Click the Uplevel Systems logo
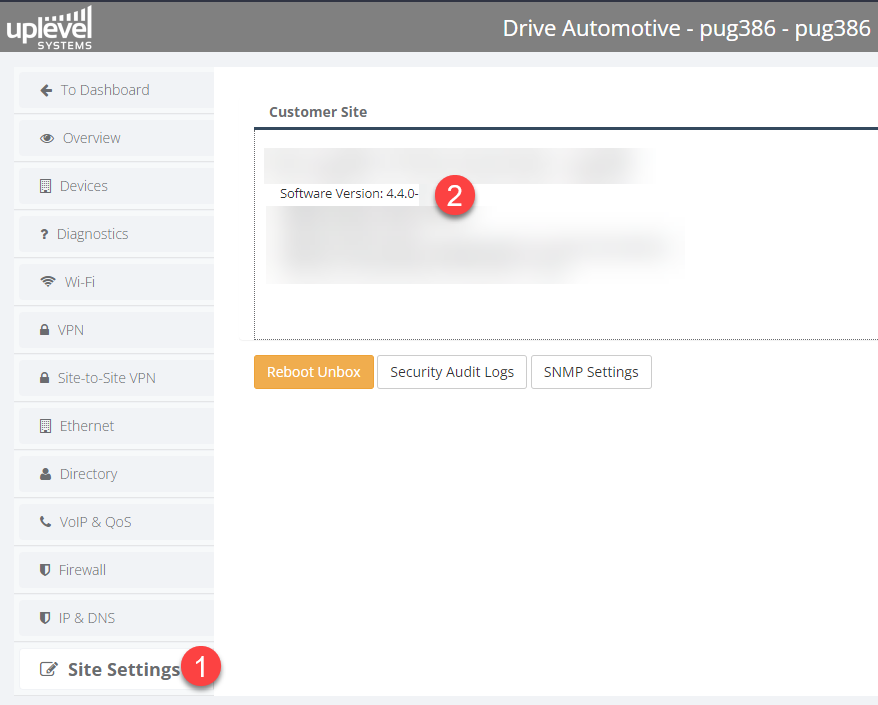Image resolution: width=878 pixels, height=705 pixels. tap(49, 27)
